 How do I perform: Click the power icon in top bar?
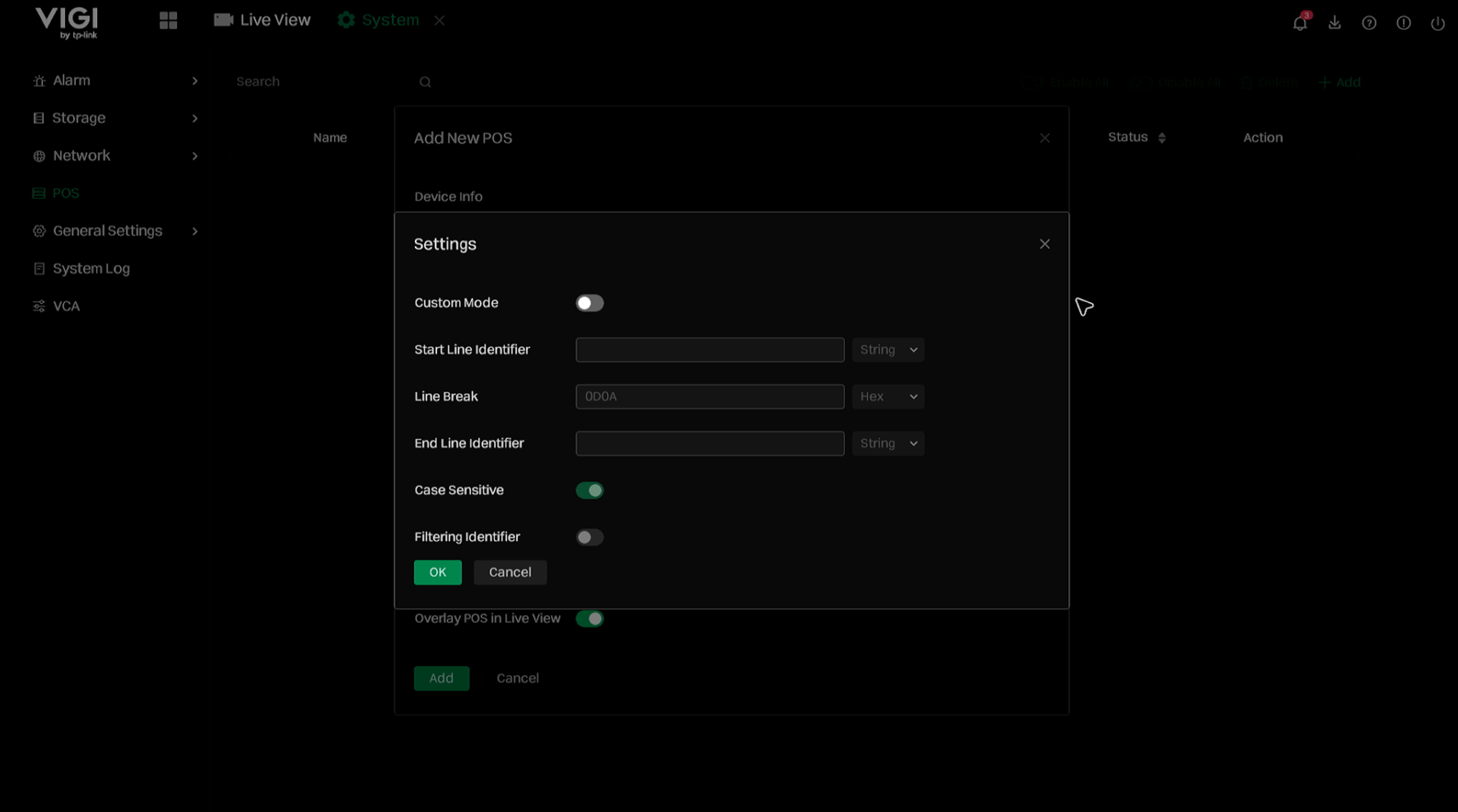1438,23
